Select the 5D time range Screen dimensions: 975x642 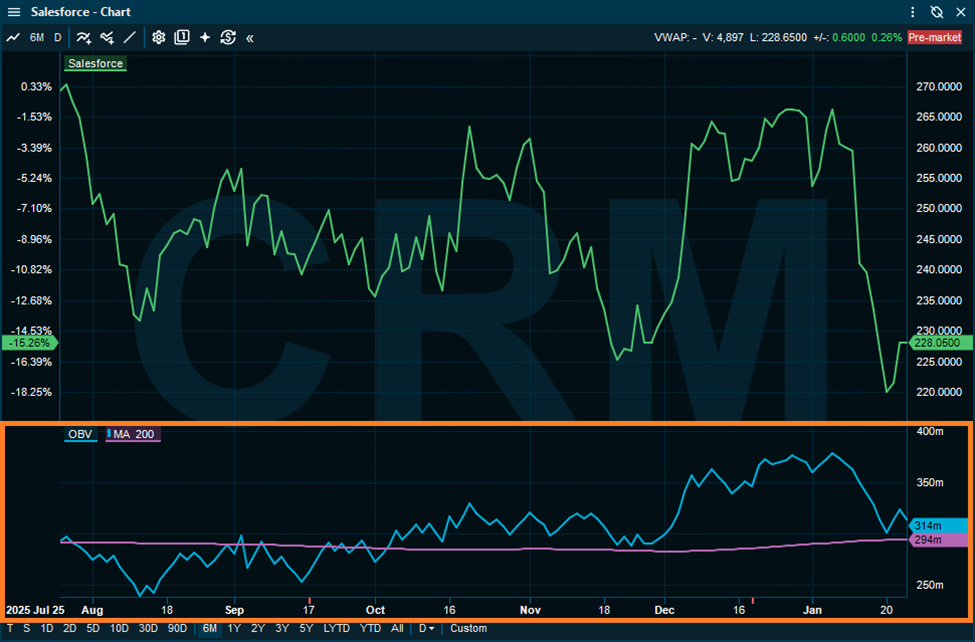(93, 628)
